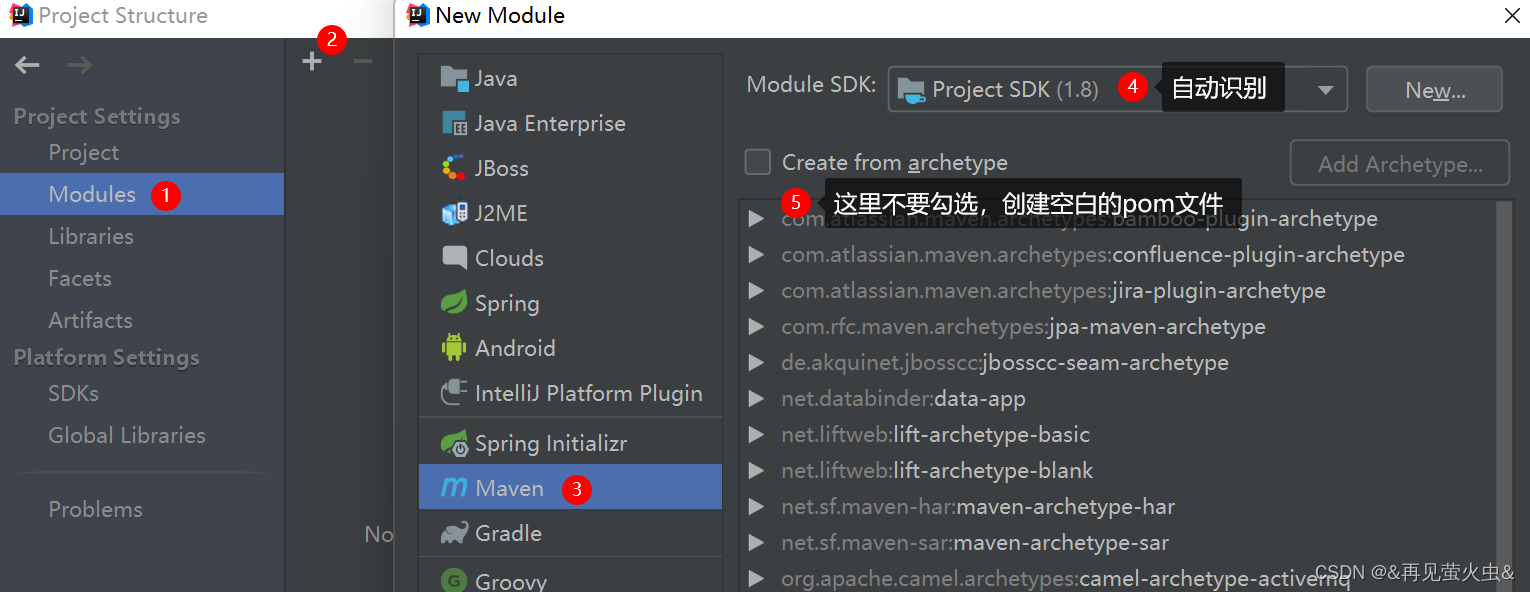Click the New... SDK button
The height and width of the screenshot is (592, 1530).
coord(1435,89)
